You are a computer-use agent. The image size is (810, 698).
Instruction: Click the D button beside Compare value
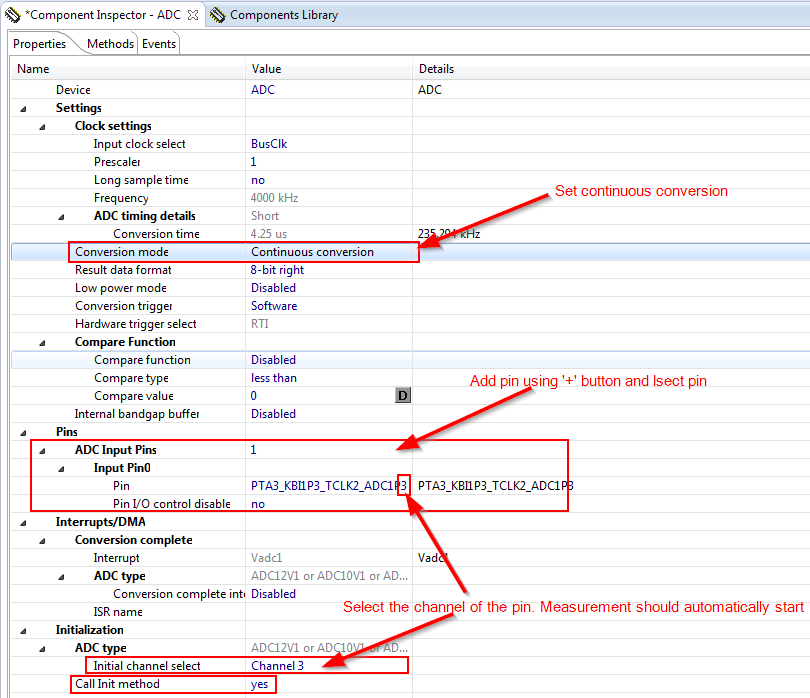(x=402, y=396)
